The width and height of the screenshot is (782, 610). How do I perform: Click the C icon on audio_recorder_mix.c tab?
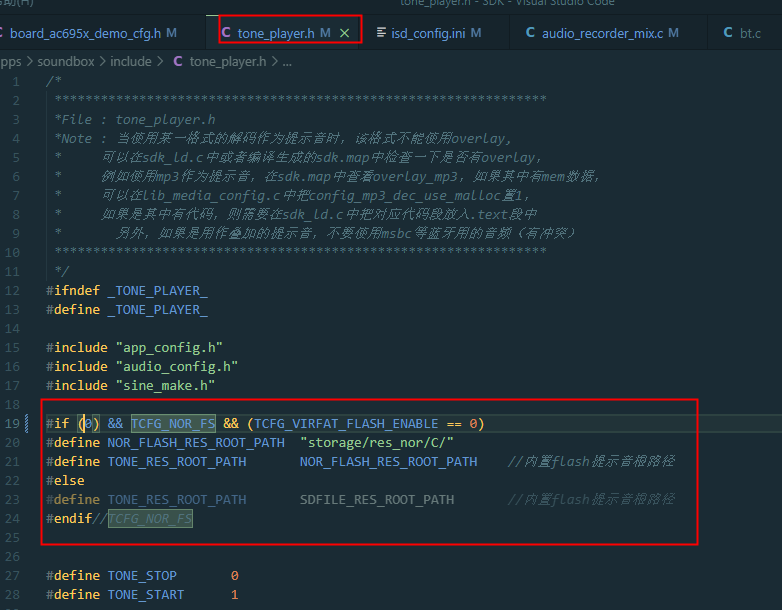[530, 33]
